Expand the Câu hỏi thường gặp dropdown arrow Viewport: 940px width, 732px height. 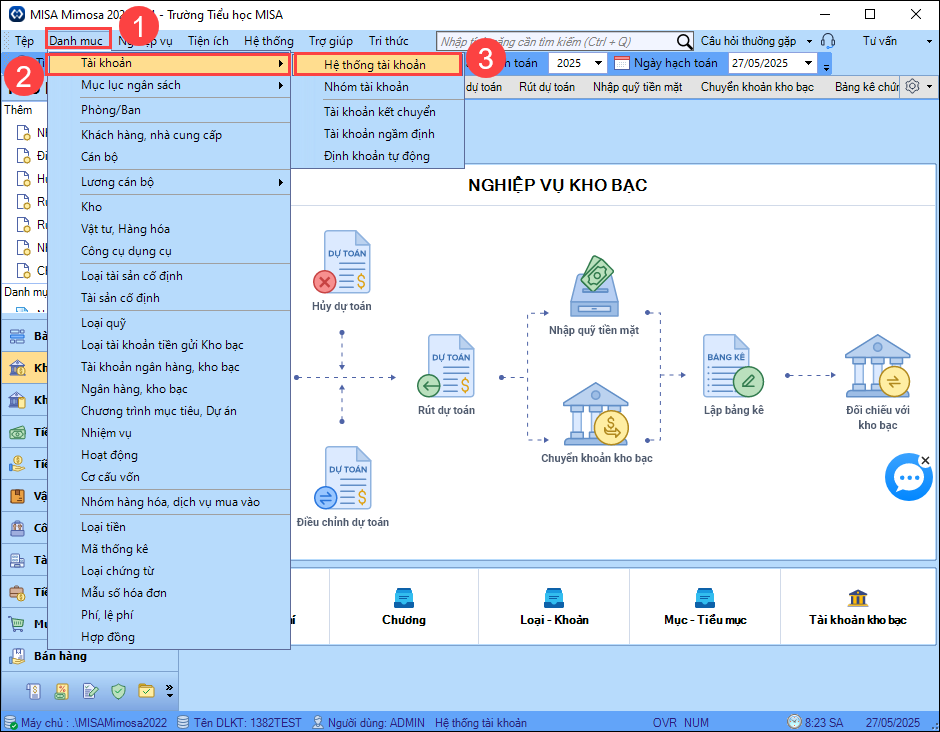coord(809,41)
